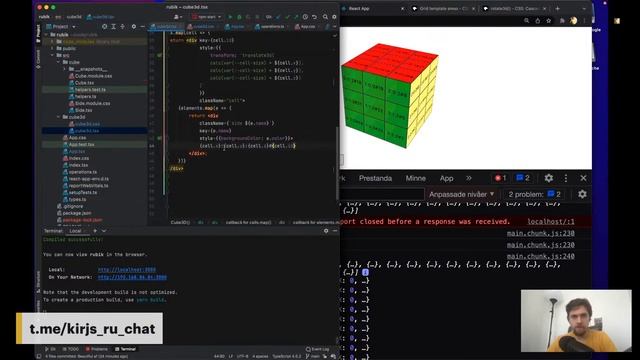Switch to React App browser tab
640x360 pixels.
[x=371, y=8]
